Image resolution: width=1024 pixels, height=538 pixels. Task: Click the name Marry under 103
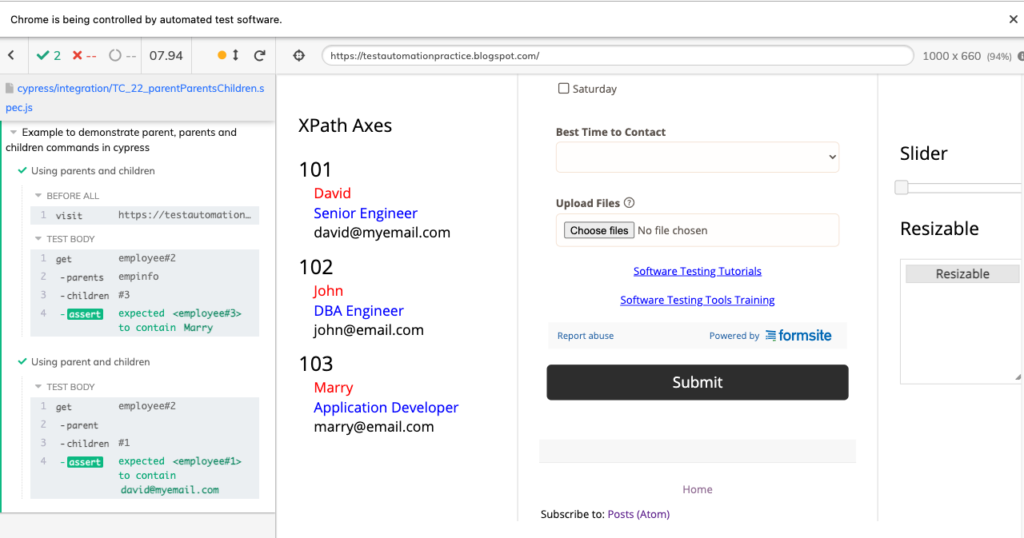[x=334, y=388]
